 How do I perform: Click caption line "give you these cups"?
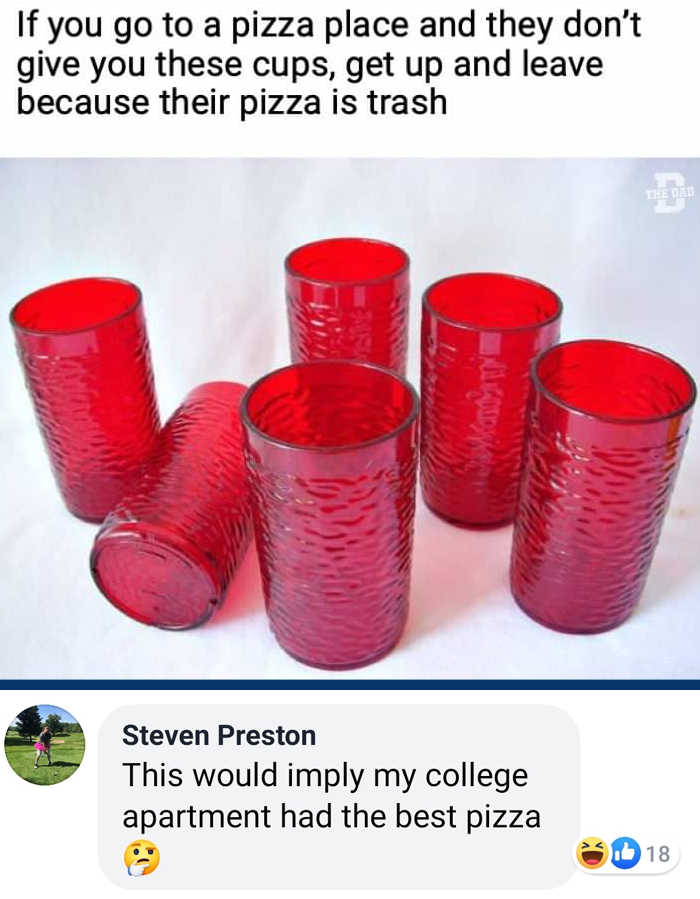(310, 65)
